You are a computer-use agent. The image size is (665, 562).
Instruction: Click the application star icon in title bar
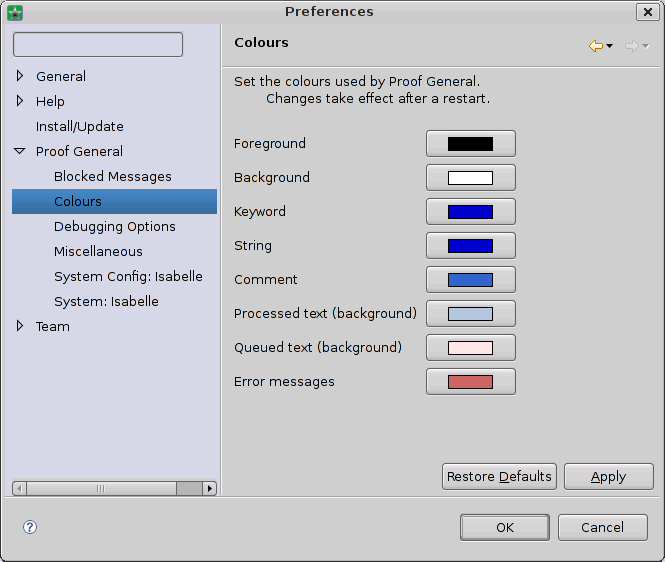(15, 13)
